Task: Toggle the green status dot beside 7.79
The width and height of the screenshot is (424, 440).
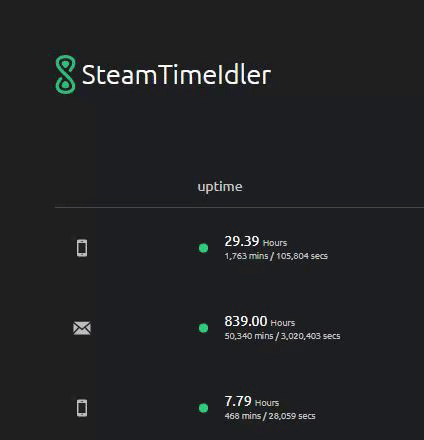Action: pyautogui.click(x=203, y=408)
